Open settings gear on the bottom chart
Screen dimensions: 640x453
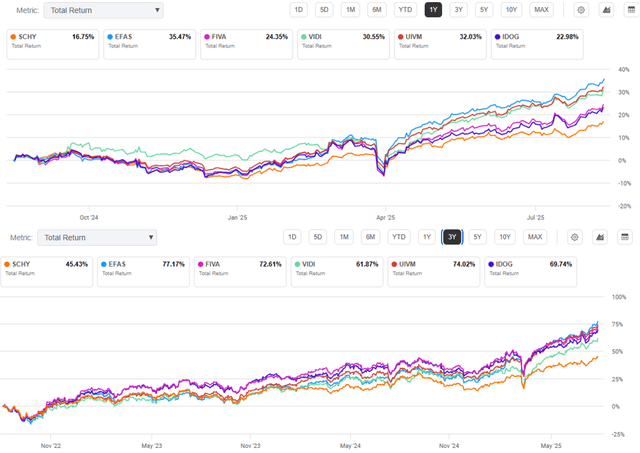(x=575, y=237)
